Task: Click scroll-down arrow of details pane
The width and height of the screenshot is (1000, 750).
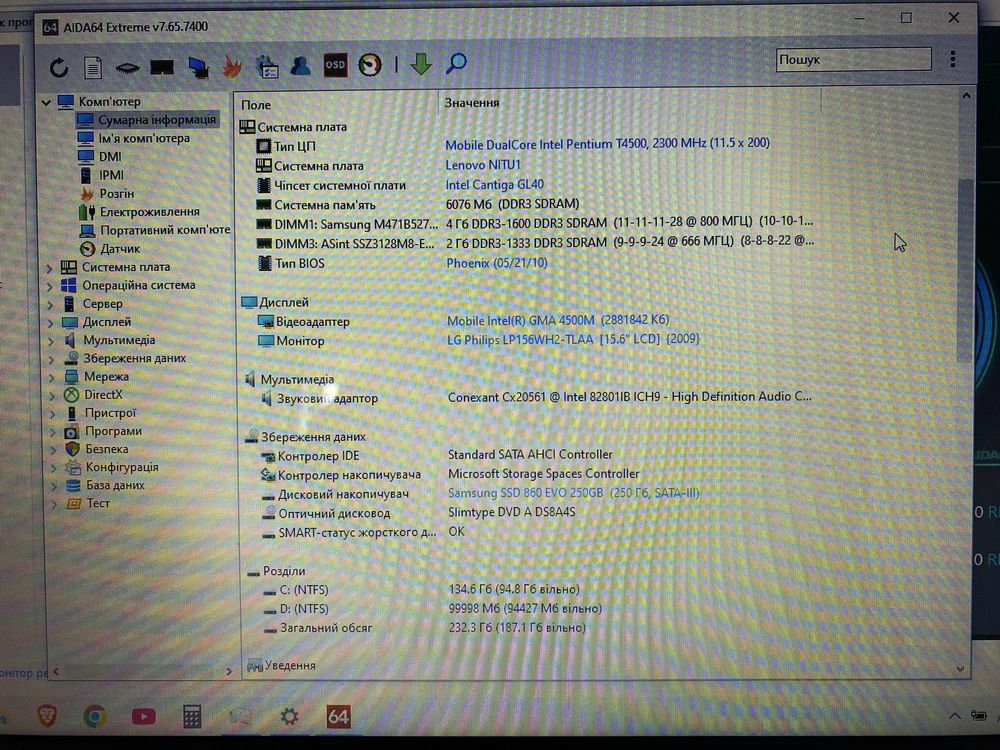Action: (960, 669)
